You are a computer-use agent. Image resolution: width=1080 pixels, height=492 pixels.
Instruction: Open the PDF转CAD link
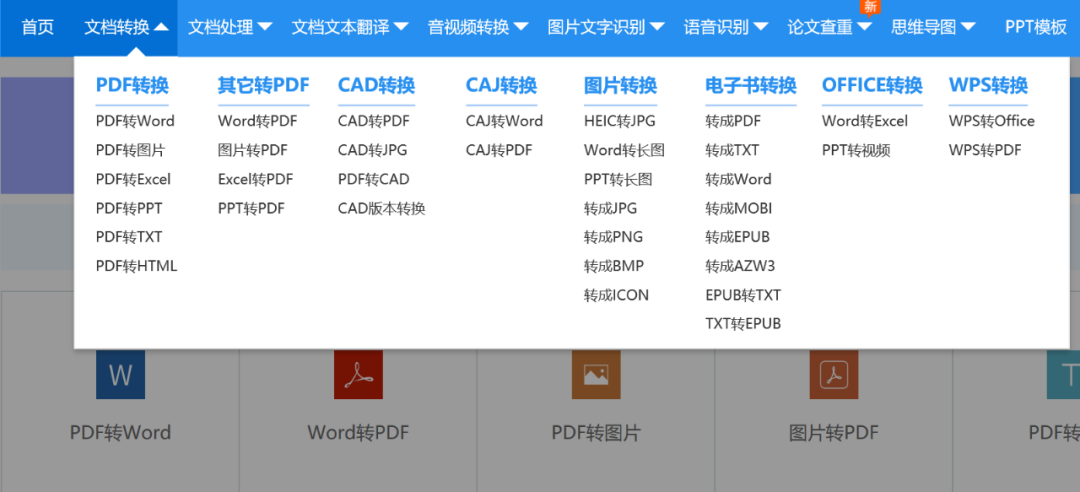click(x=374, y=179)
